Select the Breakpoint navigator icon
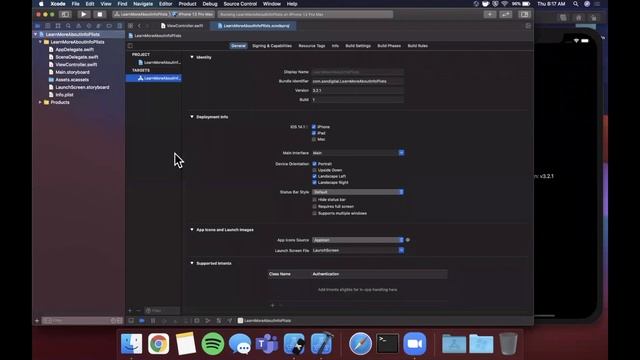 click(109, 26)
